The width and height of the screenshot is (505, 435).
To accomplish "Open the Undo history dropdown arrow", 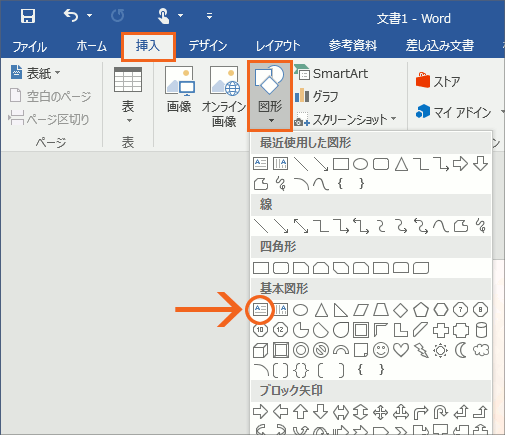I will 89,15.
